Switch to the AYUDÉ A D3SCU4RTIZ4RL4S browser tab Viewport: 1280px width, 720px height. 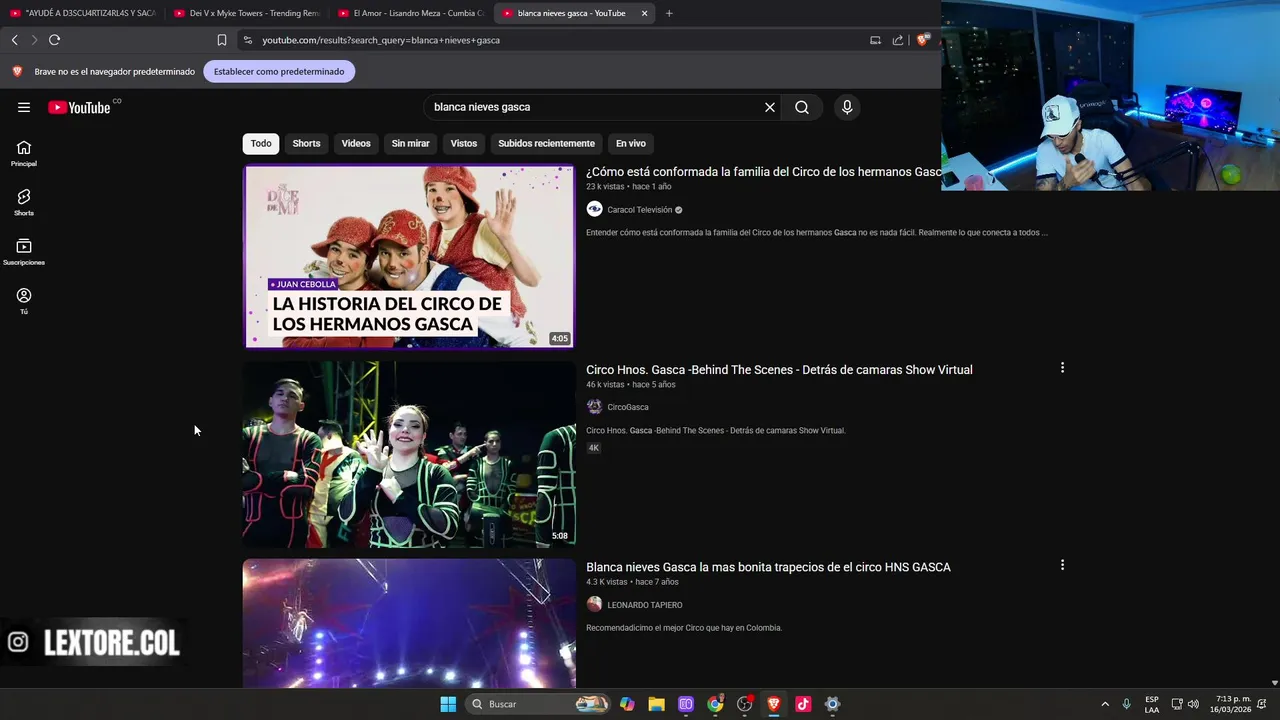(x=82, y=13)
